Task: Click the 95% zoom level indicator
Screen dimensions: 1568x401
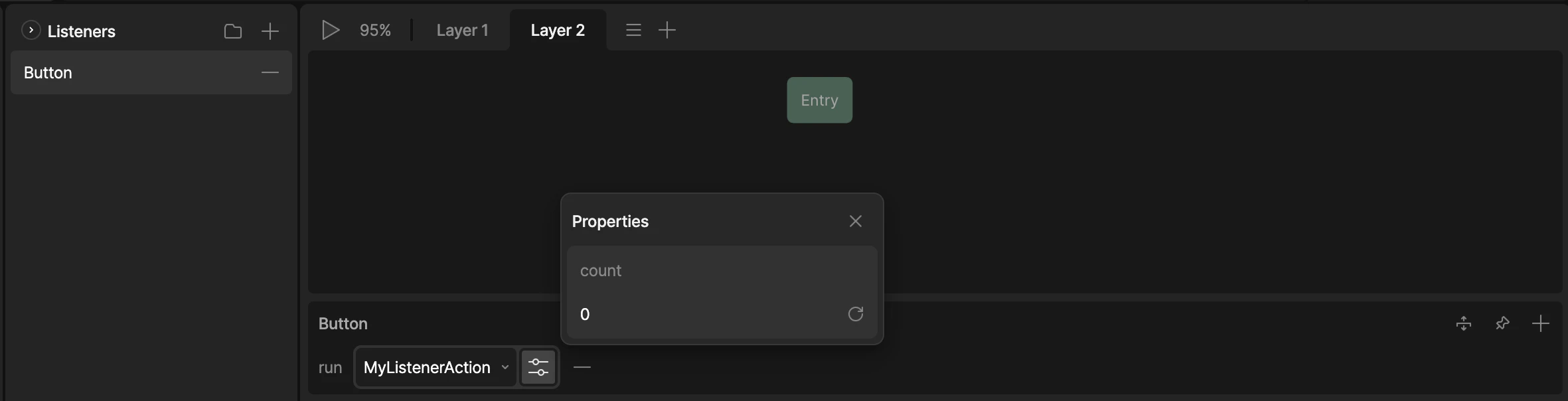Action: (375, 29)
